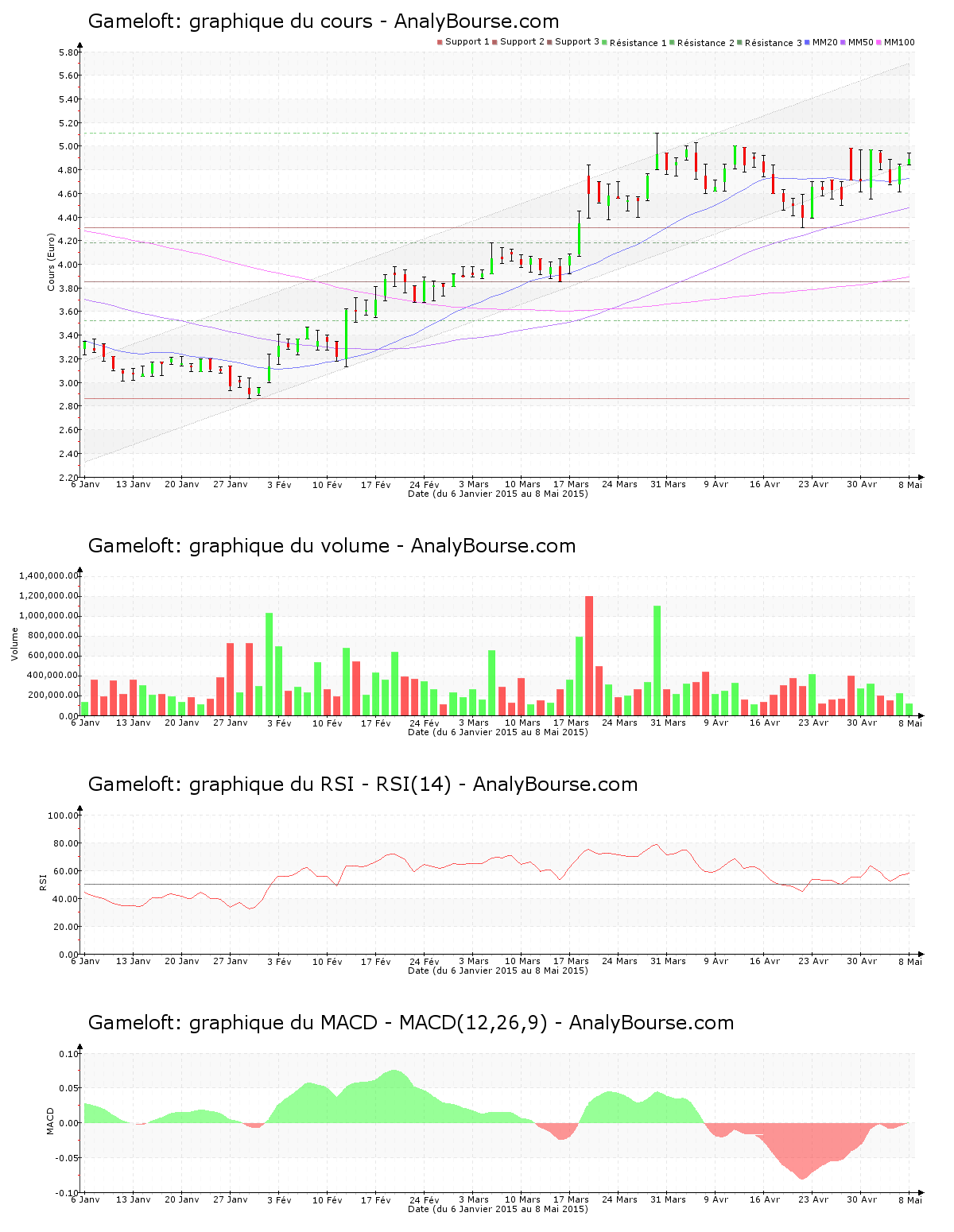Click the 'RSI' vertical axis label
The height and width of the screenshot is (1232, 954).
coord(43,882)
